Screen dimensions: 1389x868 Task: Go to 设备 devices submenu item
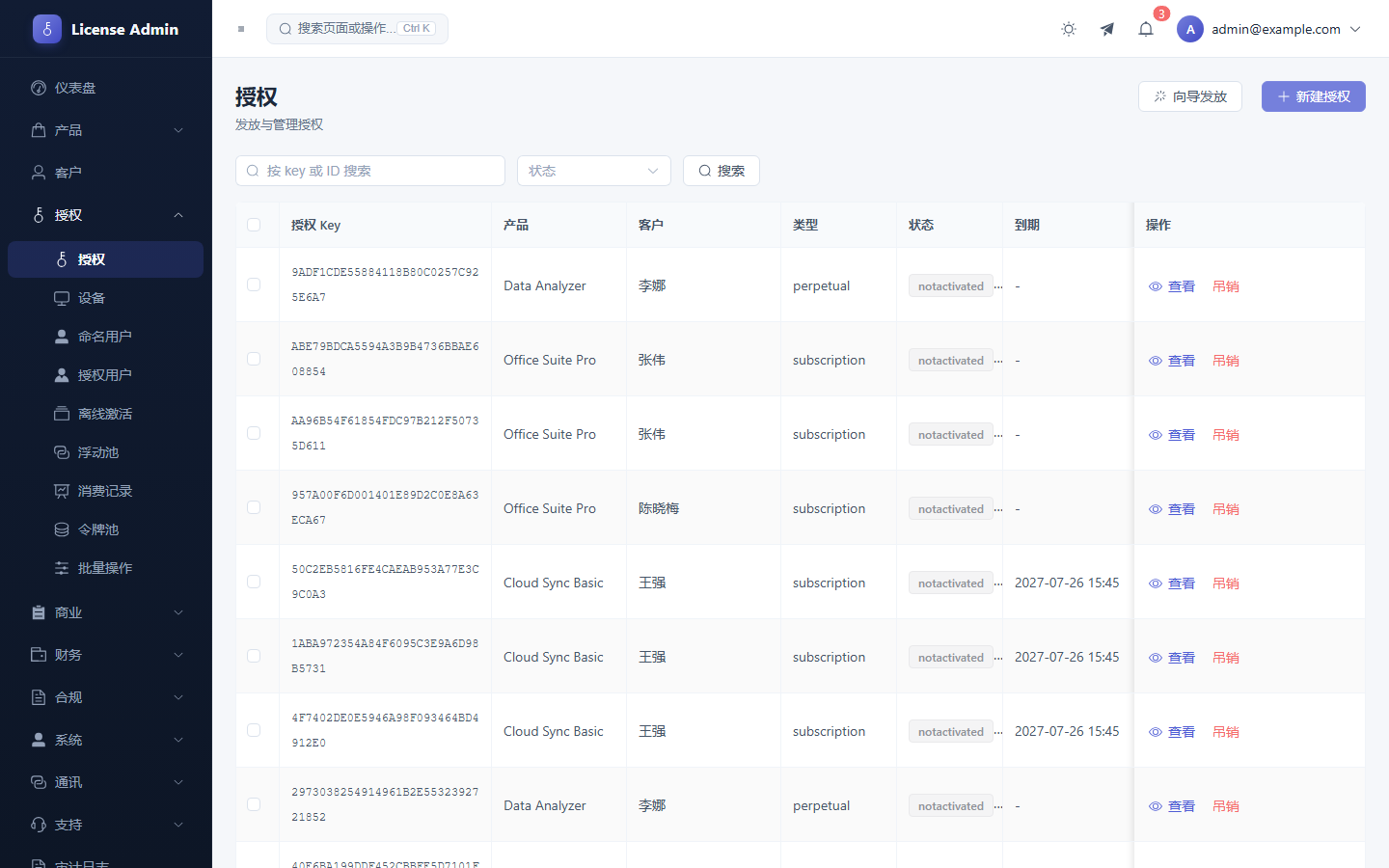tap(106, 298)
